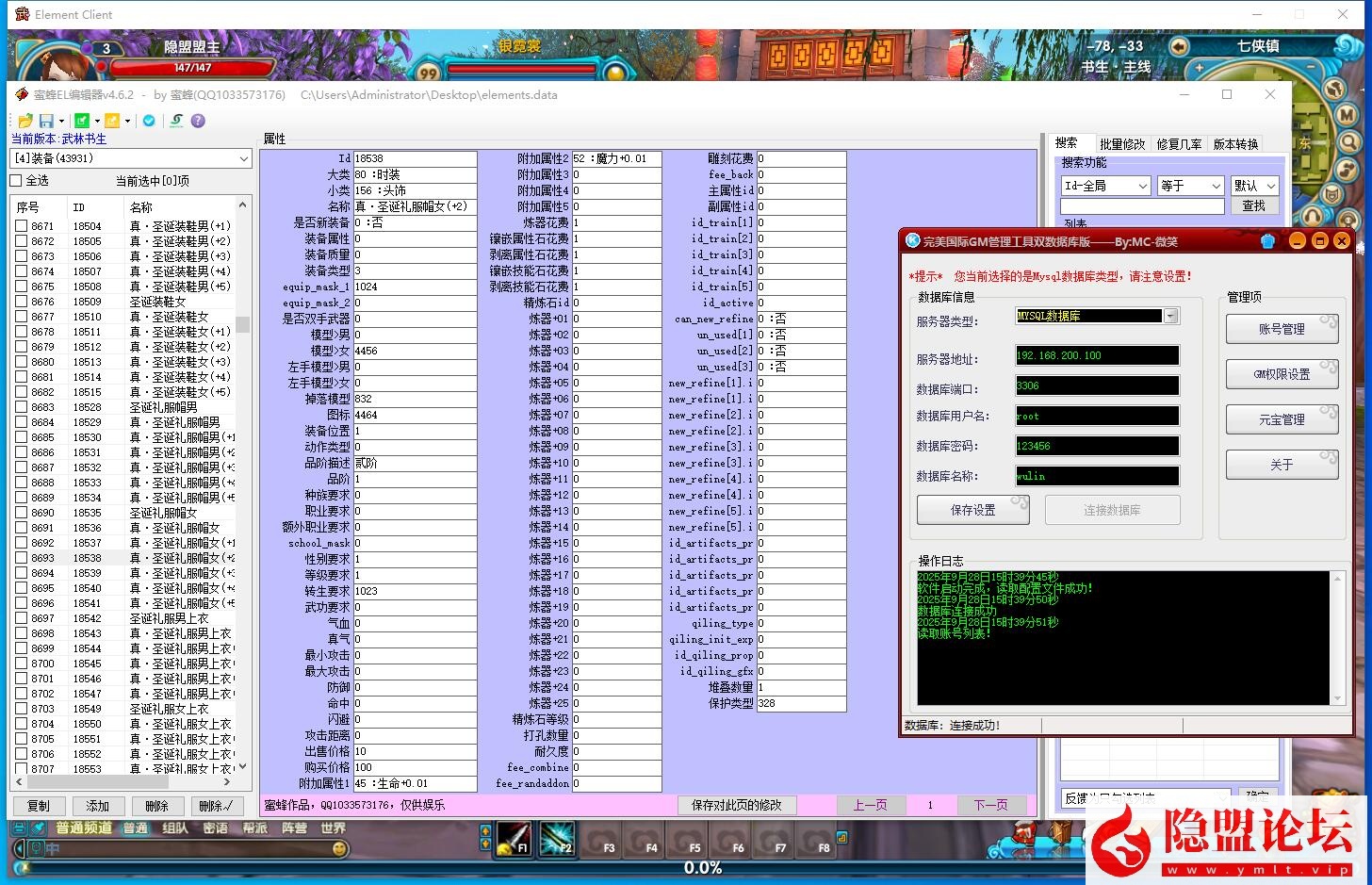Click the magnifier icon beside the minimap

point(1349,142)
